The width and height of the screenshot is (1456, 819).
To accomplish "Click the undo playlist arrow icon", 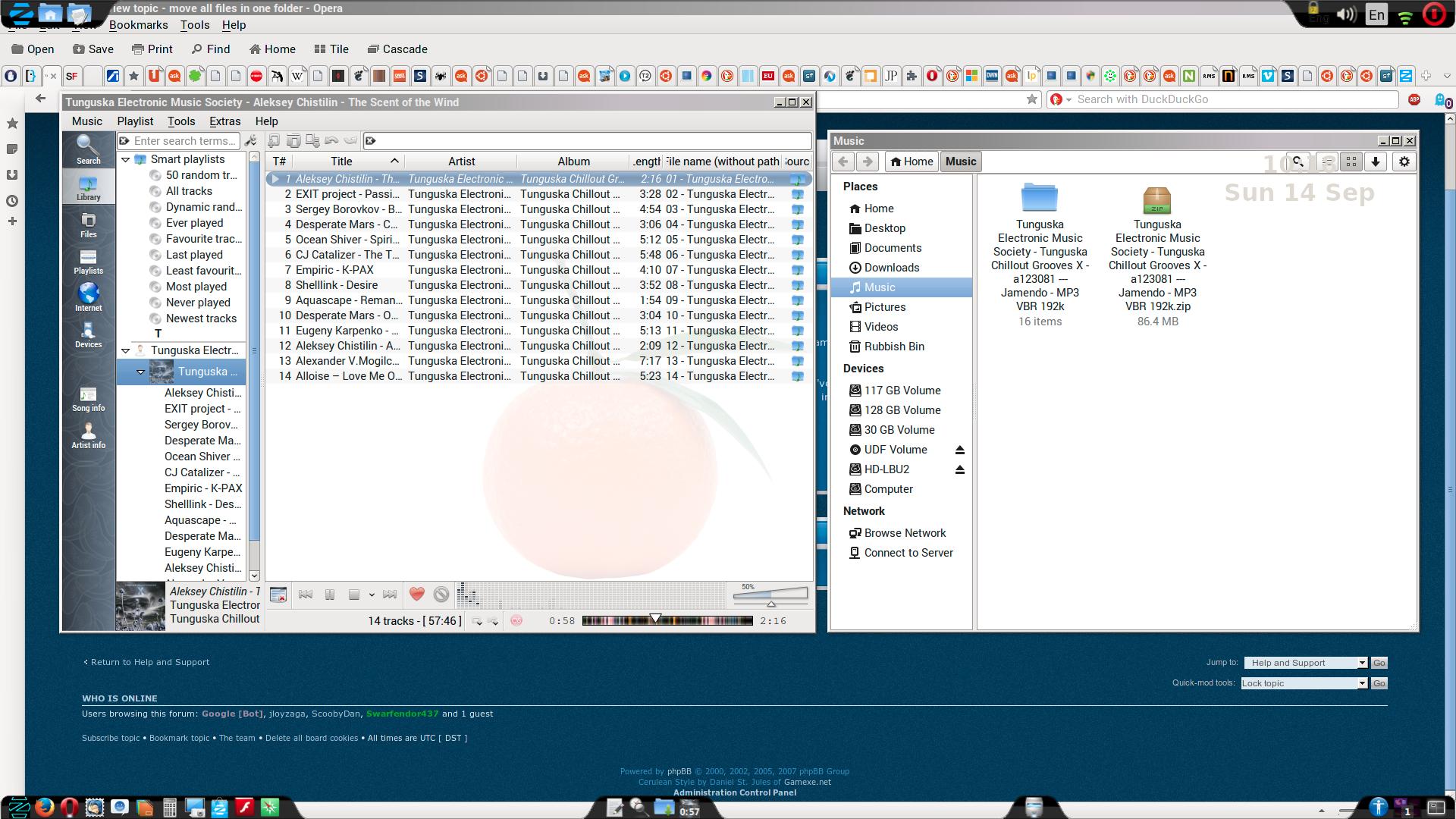I will tap(331, 140).
